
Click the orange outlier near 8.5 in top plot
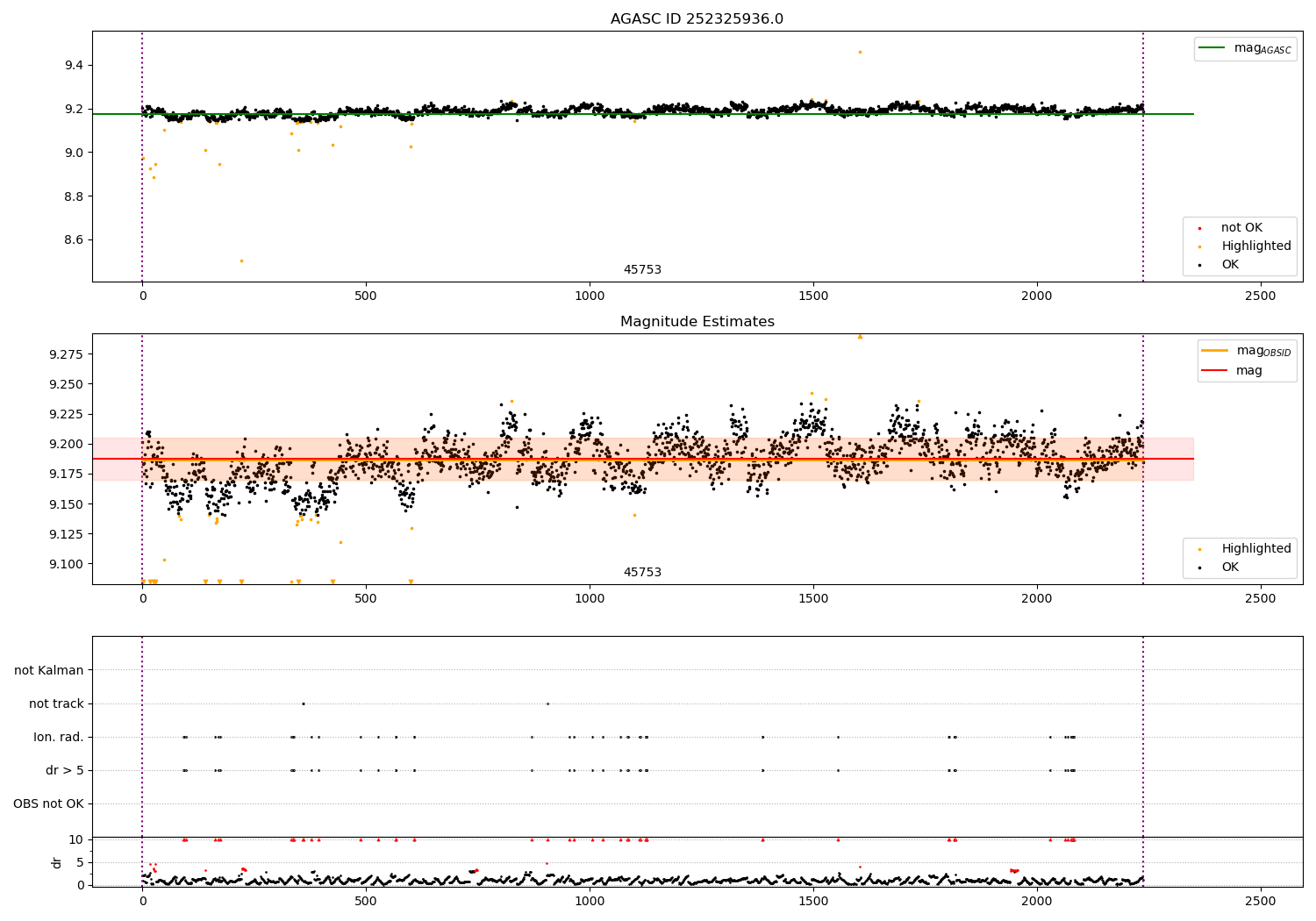pos(241,261)
